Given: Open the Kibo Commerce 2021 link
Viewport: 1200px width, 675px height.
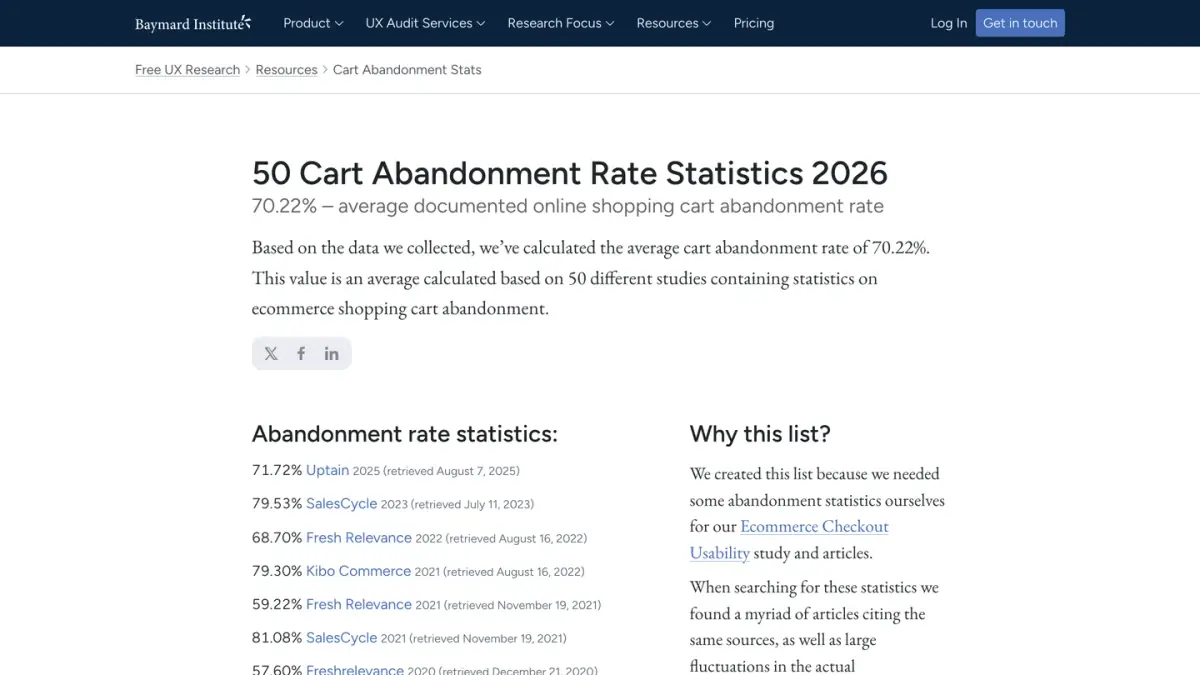Looking at the screenshot, I should pyautogui.click(x=358, y=571).
